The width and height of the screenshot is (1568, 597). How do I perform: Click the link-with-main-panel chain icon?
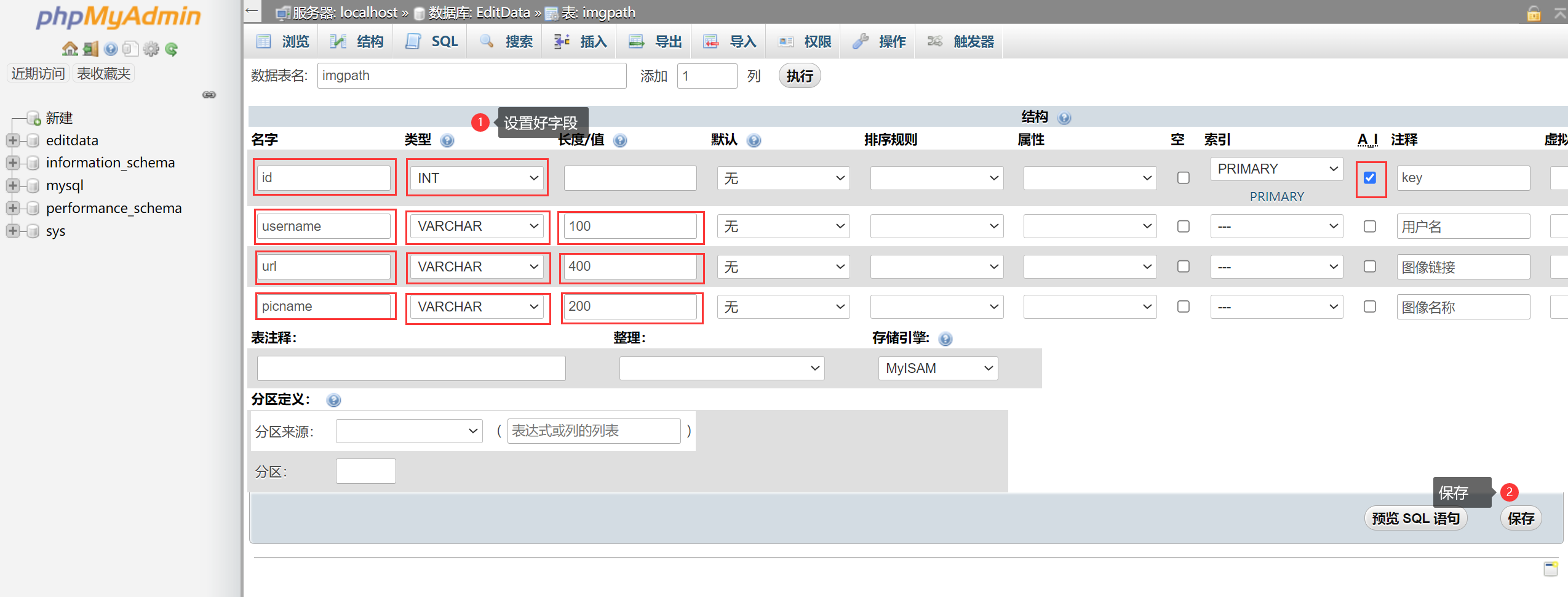pyautogui.click(x=209, y=95)
